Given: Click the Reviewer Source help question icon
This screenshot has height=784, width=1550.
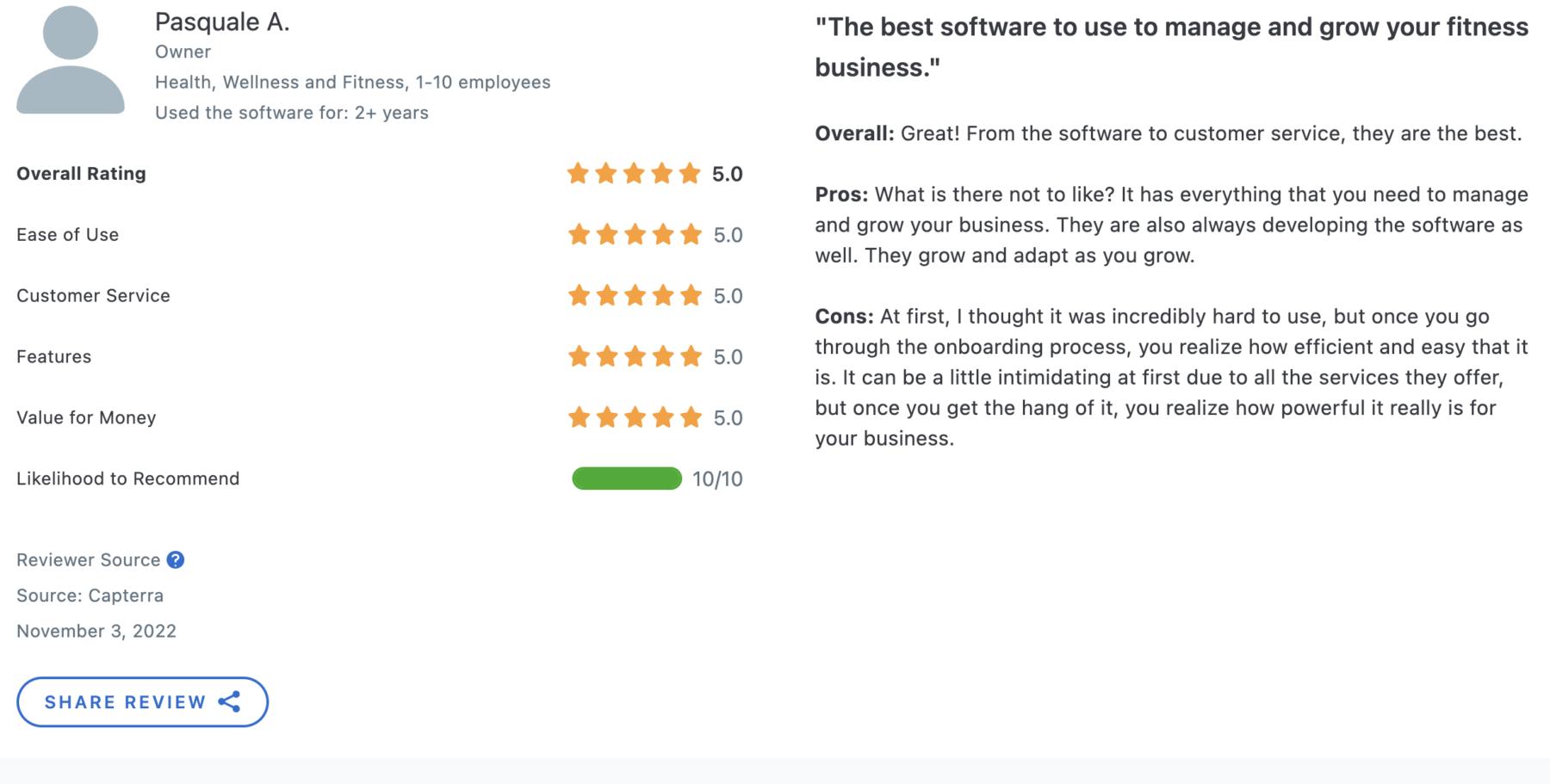Looking at the screenshot, I should tap(176, 560).
